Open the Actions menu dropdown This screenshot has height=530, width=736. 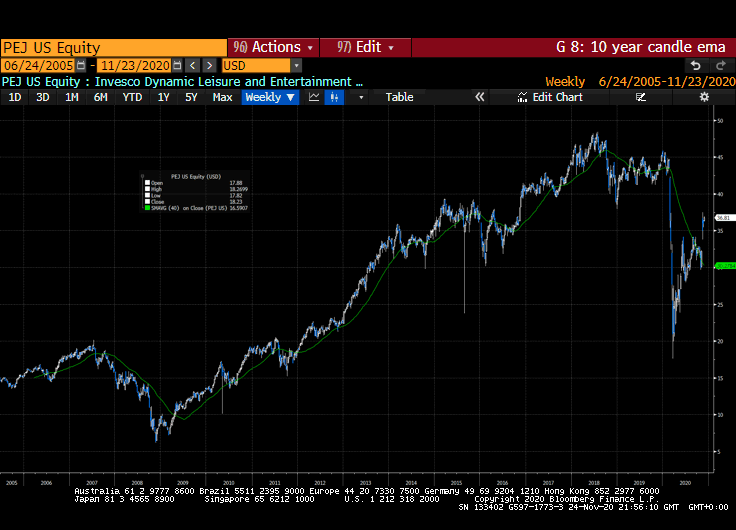(272, 47)
